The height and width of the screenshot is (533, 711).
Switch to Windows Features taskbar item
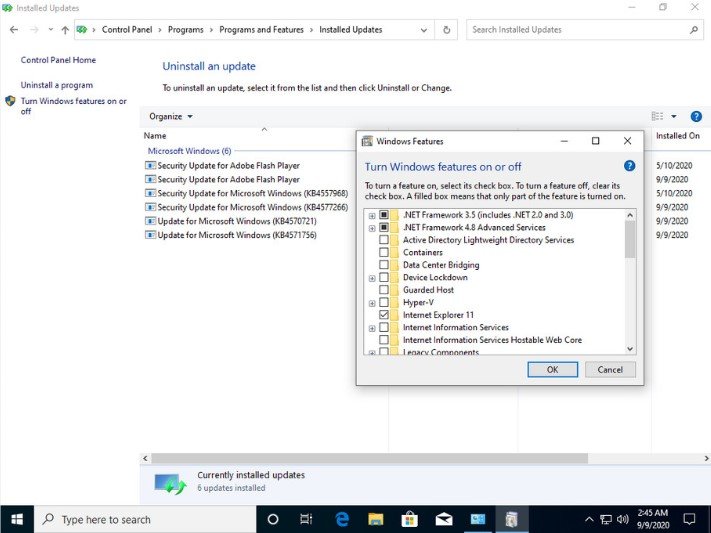point(511,519)
